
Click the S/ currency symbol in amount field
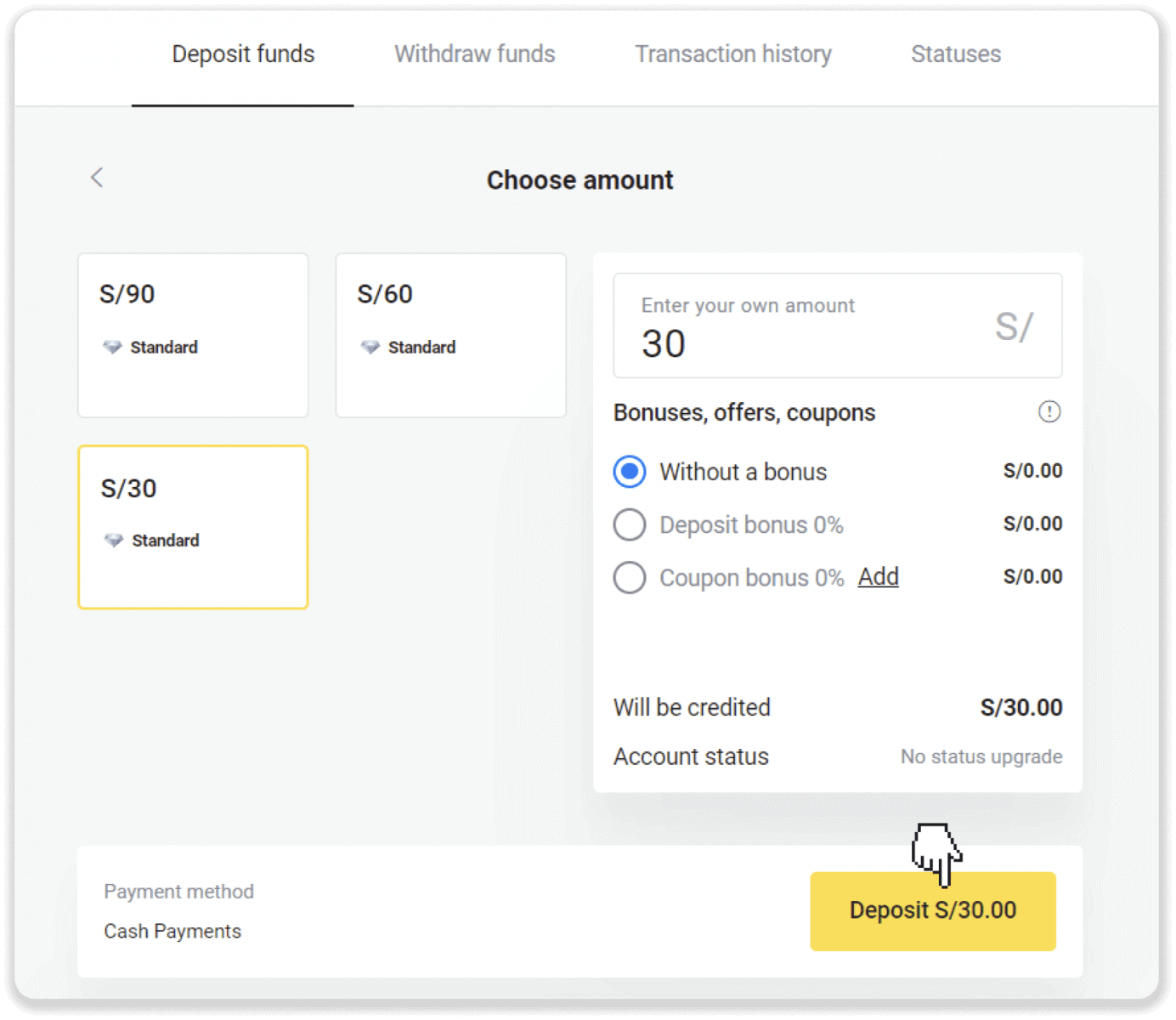[x=1014, y=327]
